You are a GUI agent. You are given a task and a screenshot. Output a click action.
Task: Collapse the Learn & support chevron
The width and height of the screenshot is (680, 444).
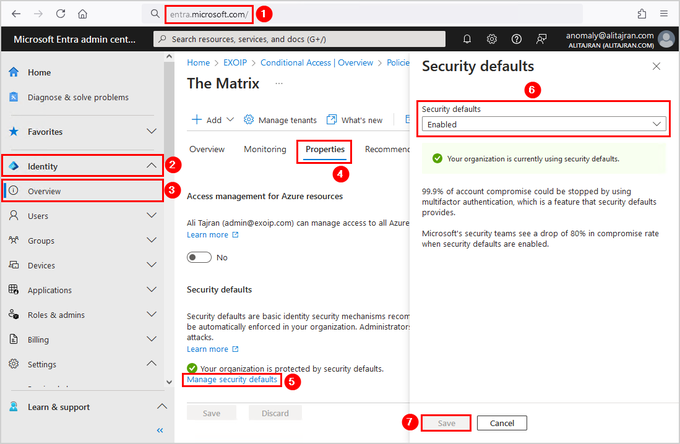[162, 407]
